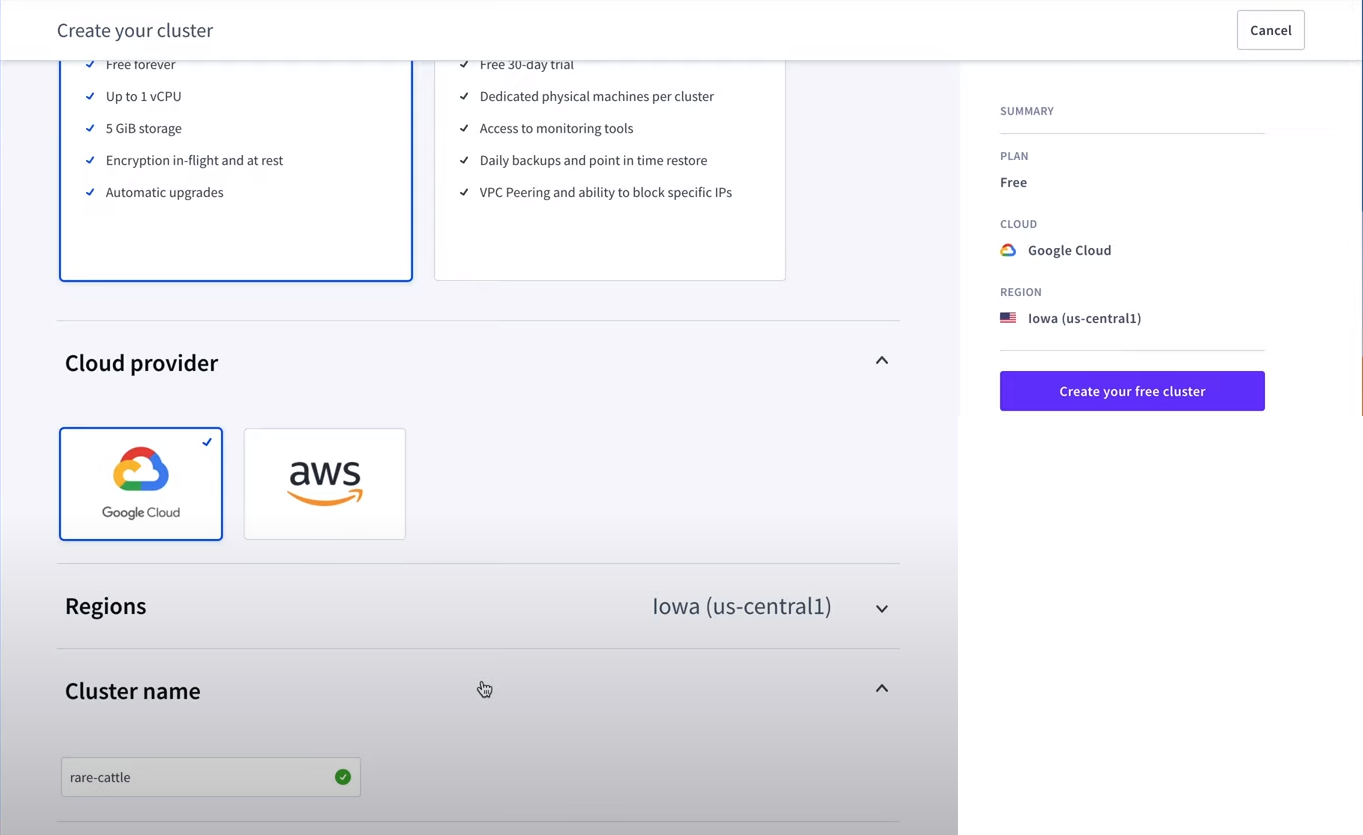Screen dimensions: 1363x835
Task: Click the Regions heading
Action: click(x=106, y=606)
